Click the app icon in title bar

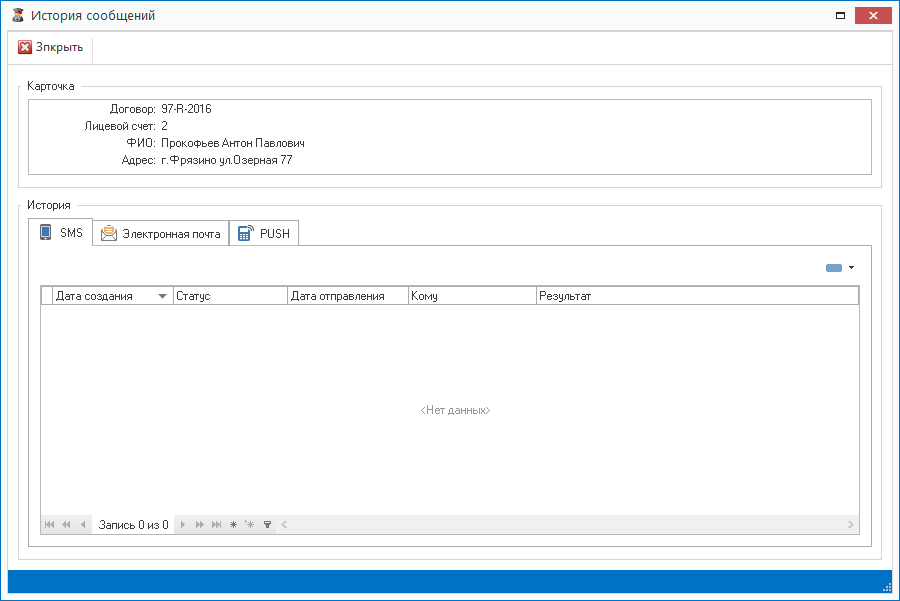pyautogui.click(x=18, y=15)
